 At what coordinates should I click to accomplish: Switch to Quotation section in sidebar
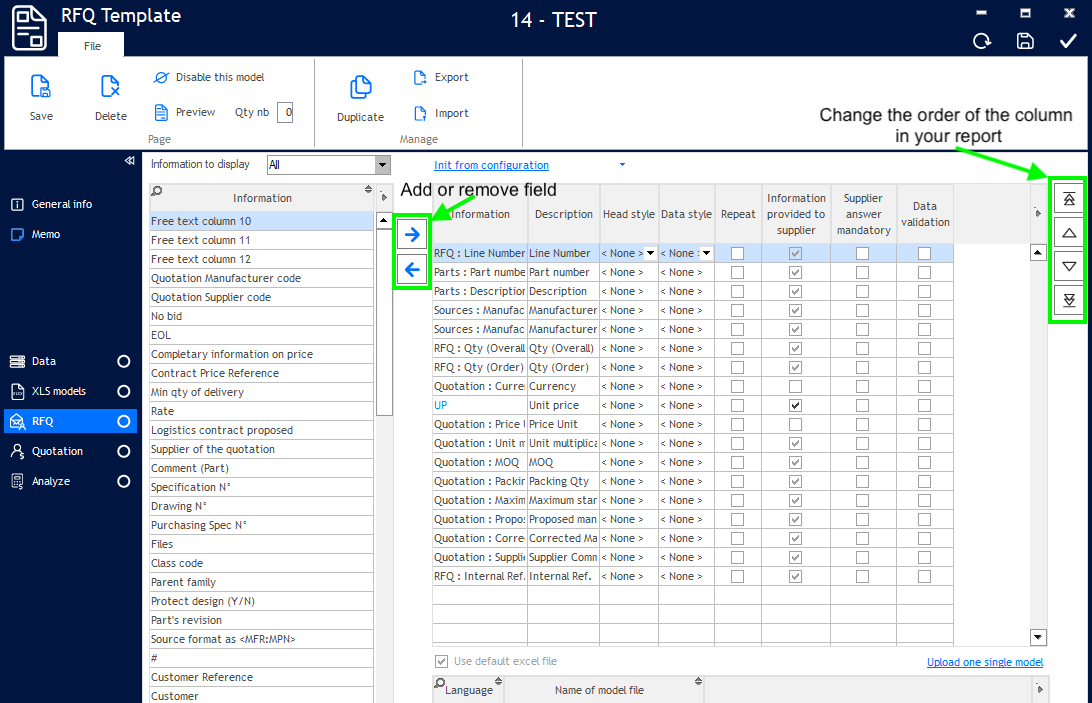click(x=58, y=451)
